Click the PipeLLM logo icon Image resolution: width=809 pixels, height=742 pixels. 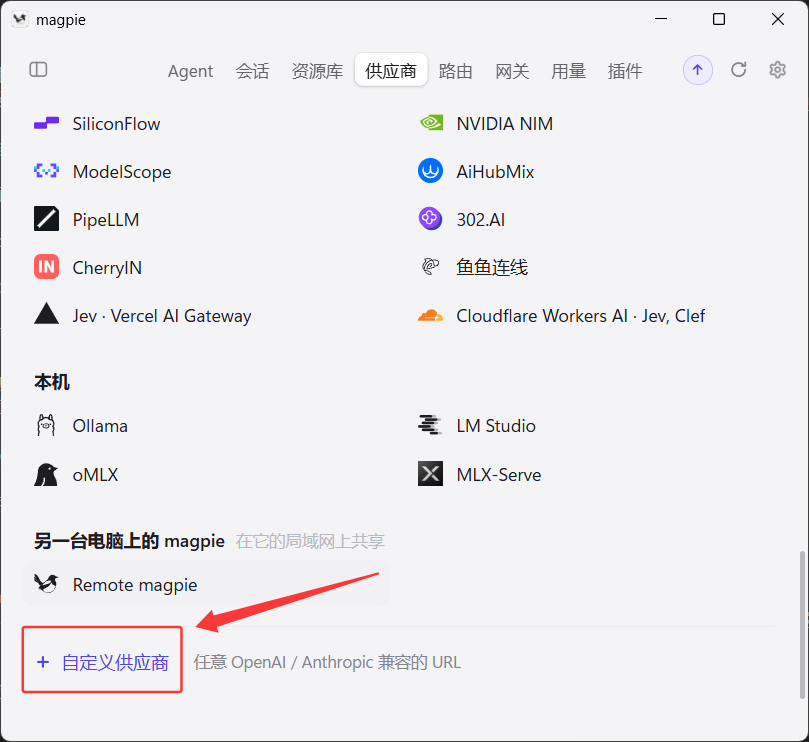click(x=46, y=219)
